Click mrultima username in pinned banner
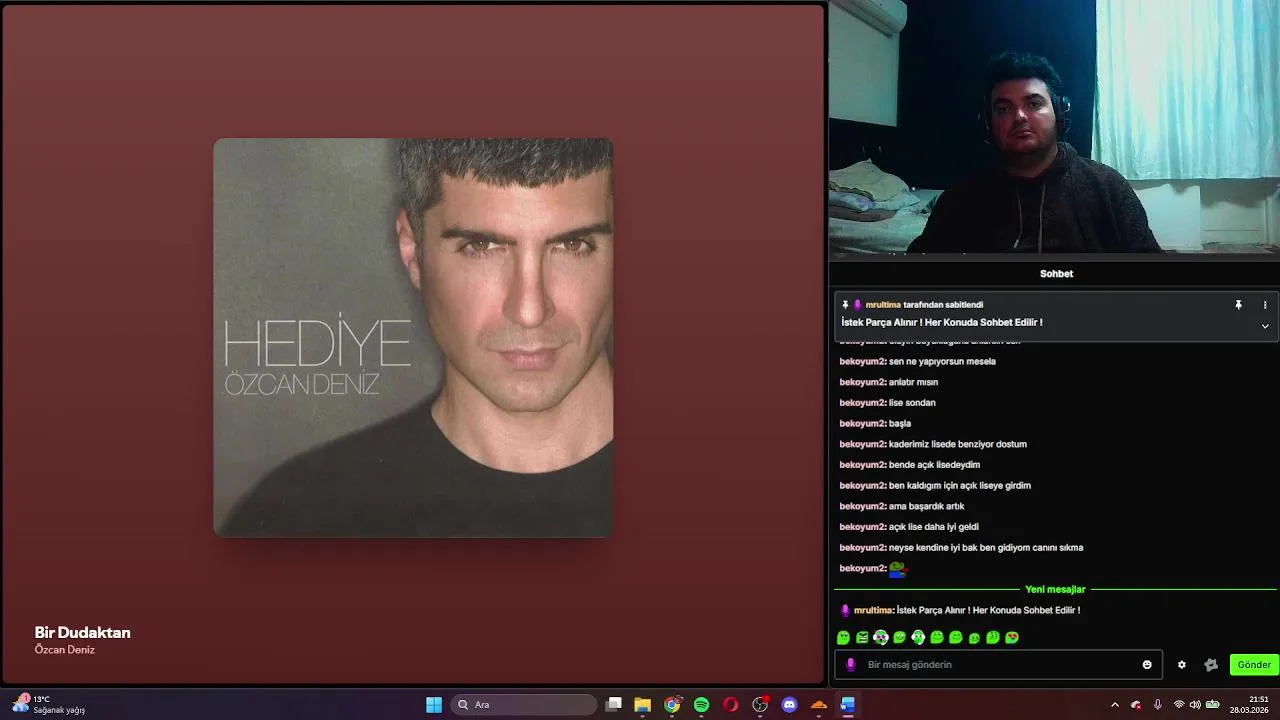Screen dimensions: 1280x720 pyautogui.click(x=883, y=305)
